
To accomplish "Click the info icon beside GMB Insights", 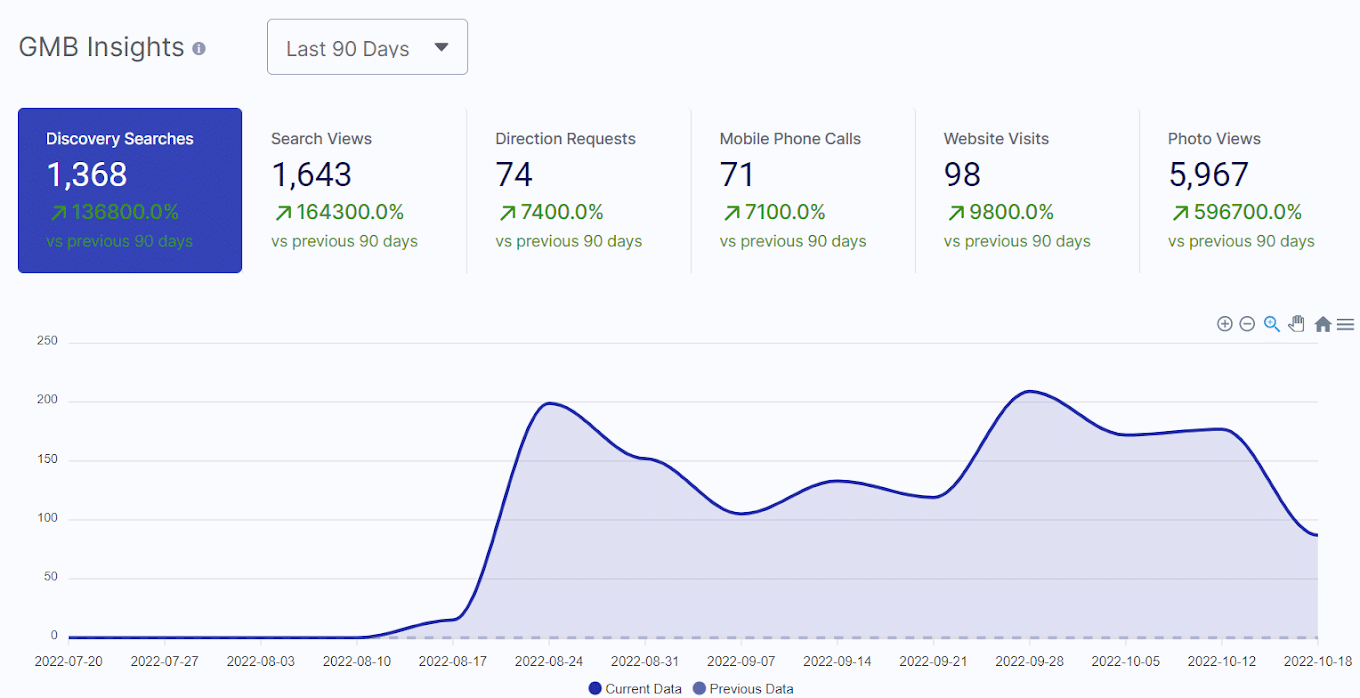I will point(199,48).
